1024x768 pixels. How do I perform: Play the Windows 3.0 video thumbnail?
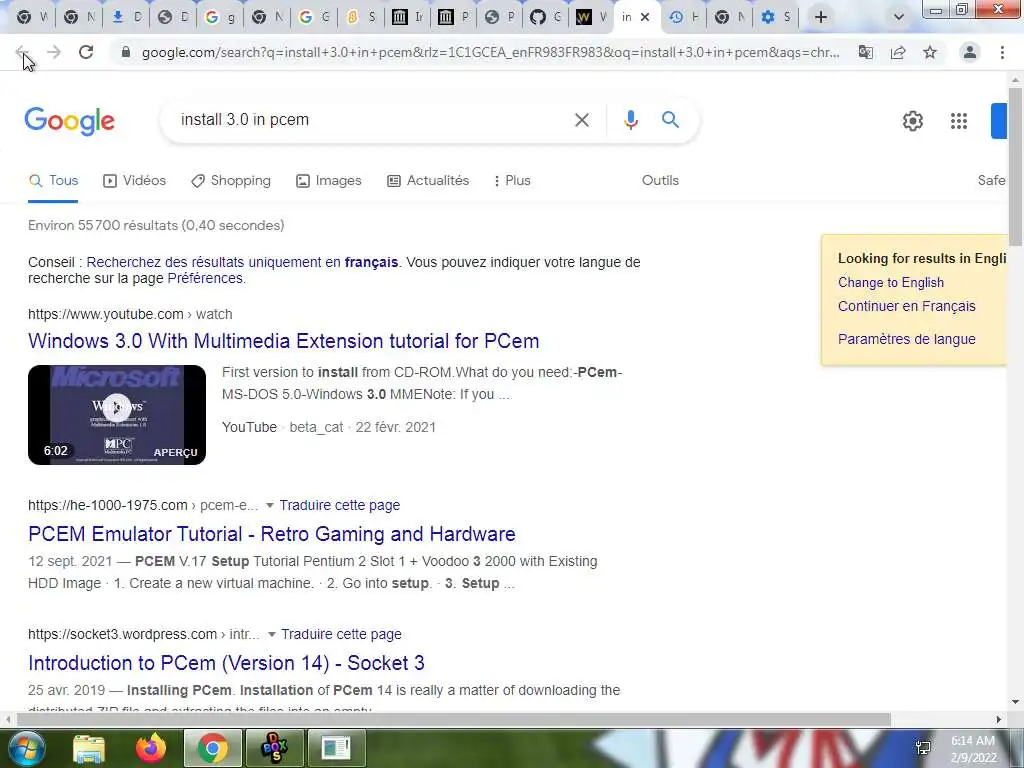[117, 415]
